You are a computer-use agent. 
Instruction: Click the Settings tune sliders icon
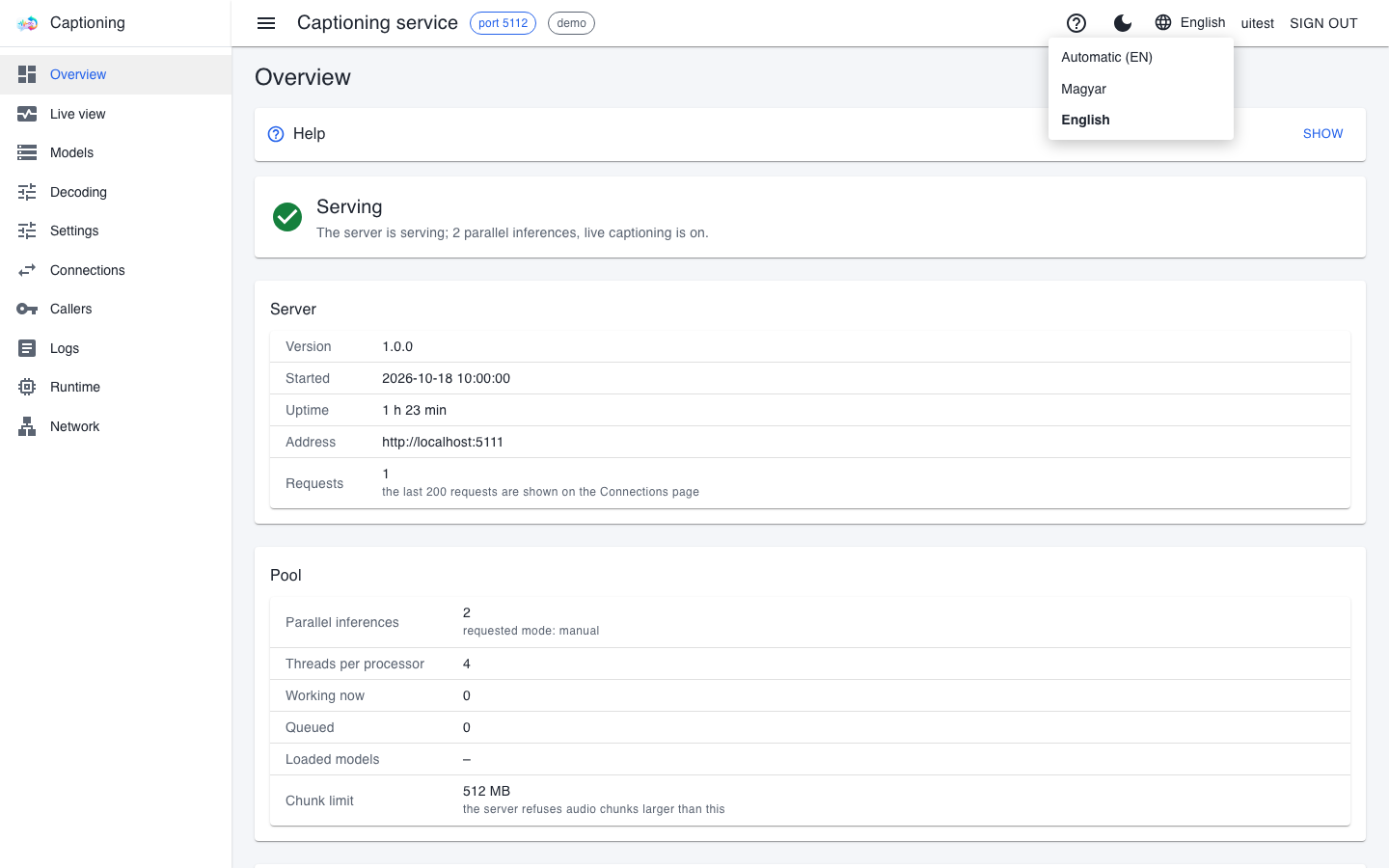[27, 231]
